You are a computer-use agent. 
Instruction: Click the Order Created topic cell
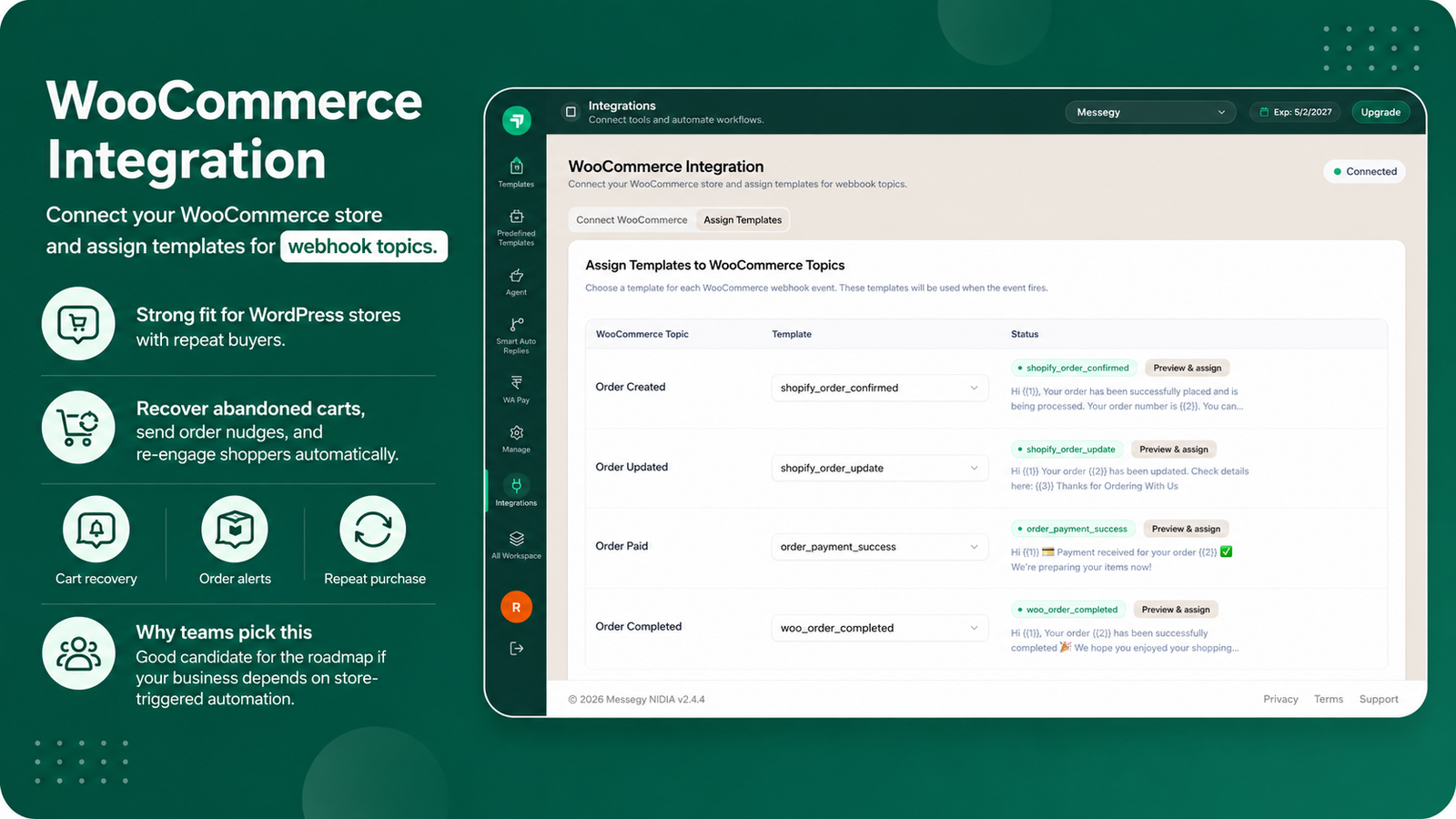[x=631, y=387]
